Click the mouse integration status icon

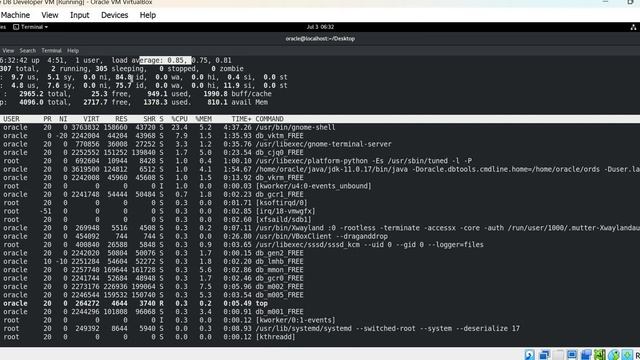click(x=613, y=355)
